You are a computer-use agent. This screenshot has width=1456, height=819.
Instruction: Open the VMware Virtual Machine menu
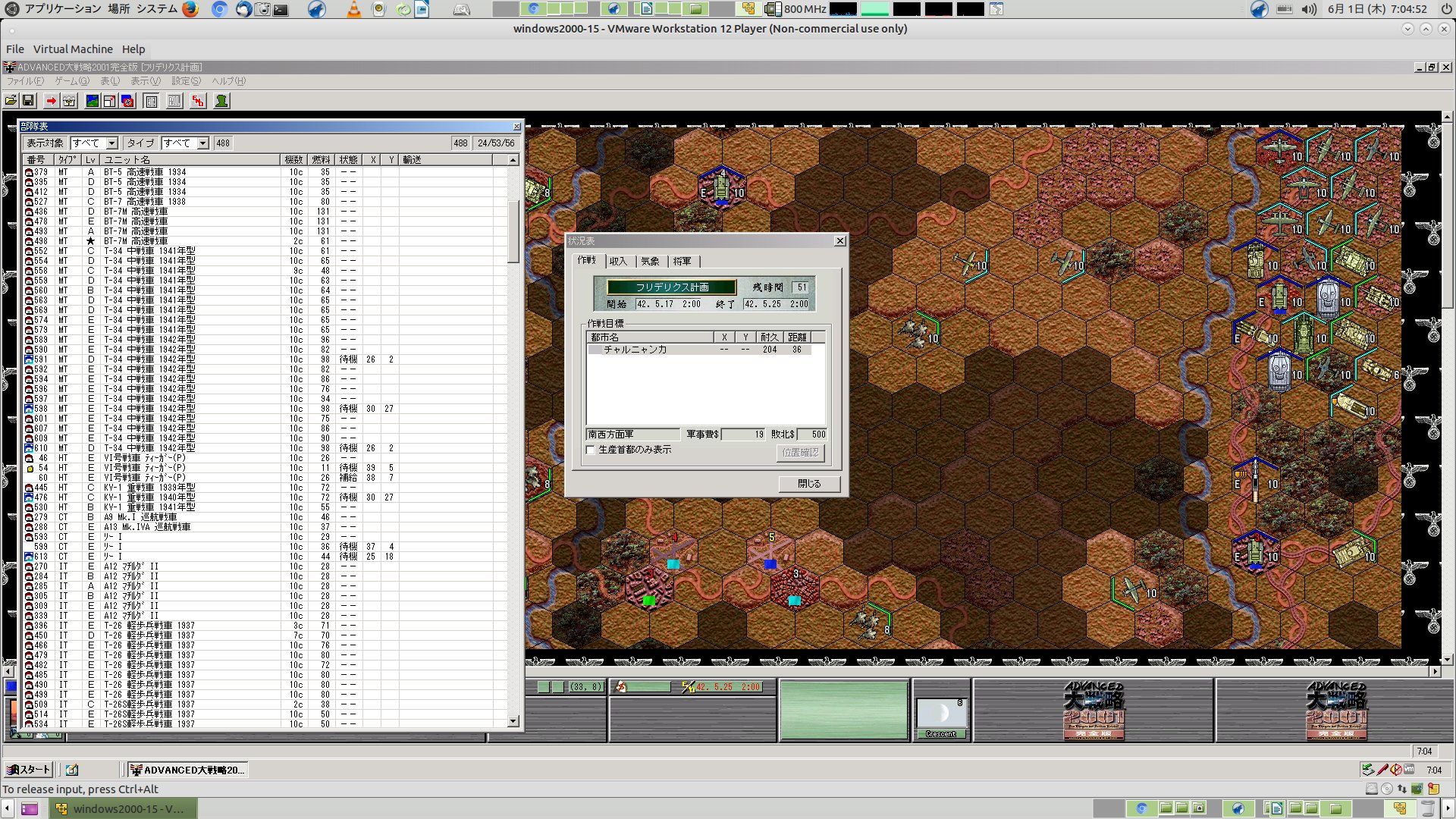pos(73,49)
